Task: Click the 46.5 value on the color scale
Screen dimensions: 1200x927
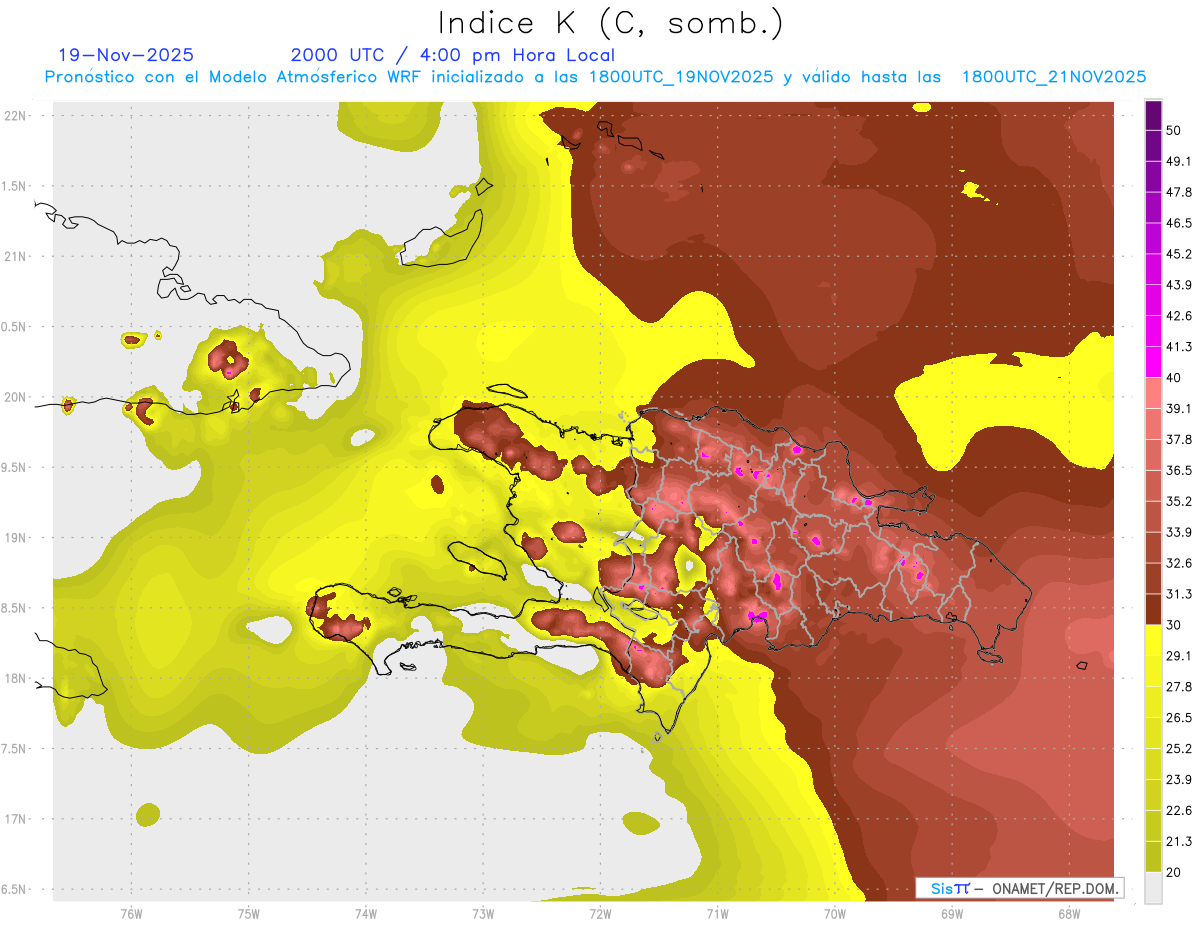Action: [1179, 223]
